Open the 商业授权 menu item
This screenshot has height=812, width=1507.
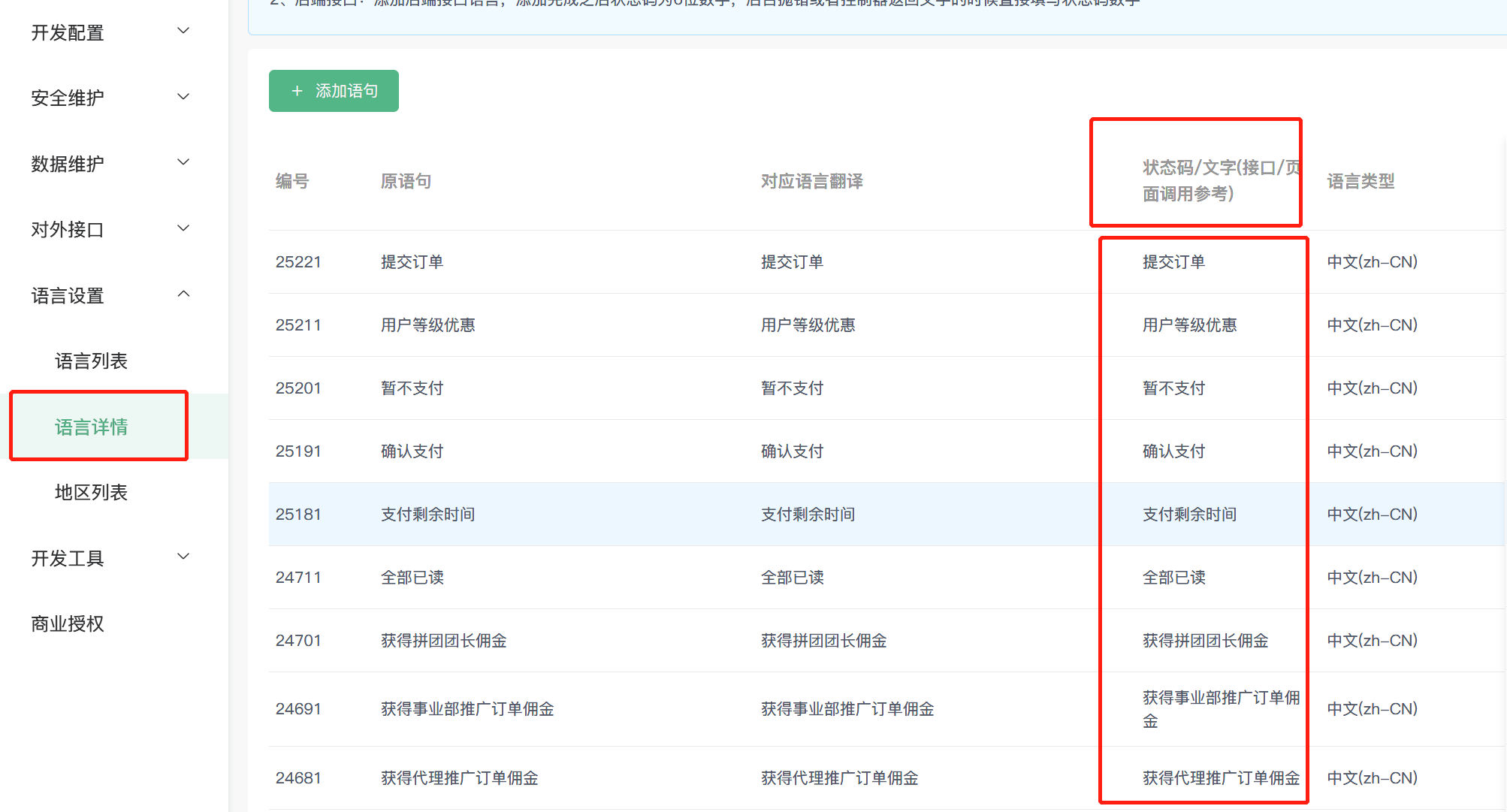tap(68, 623)
